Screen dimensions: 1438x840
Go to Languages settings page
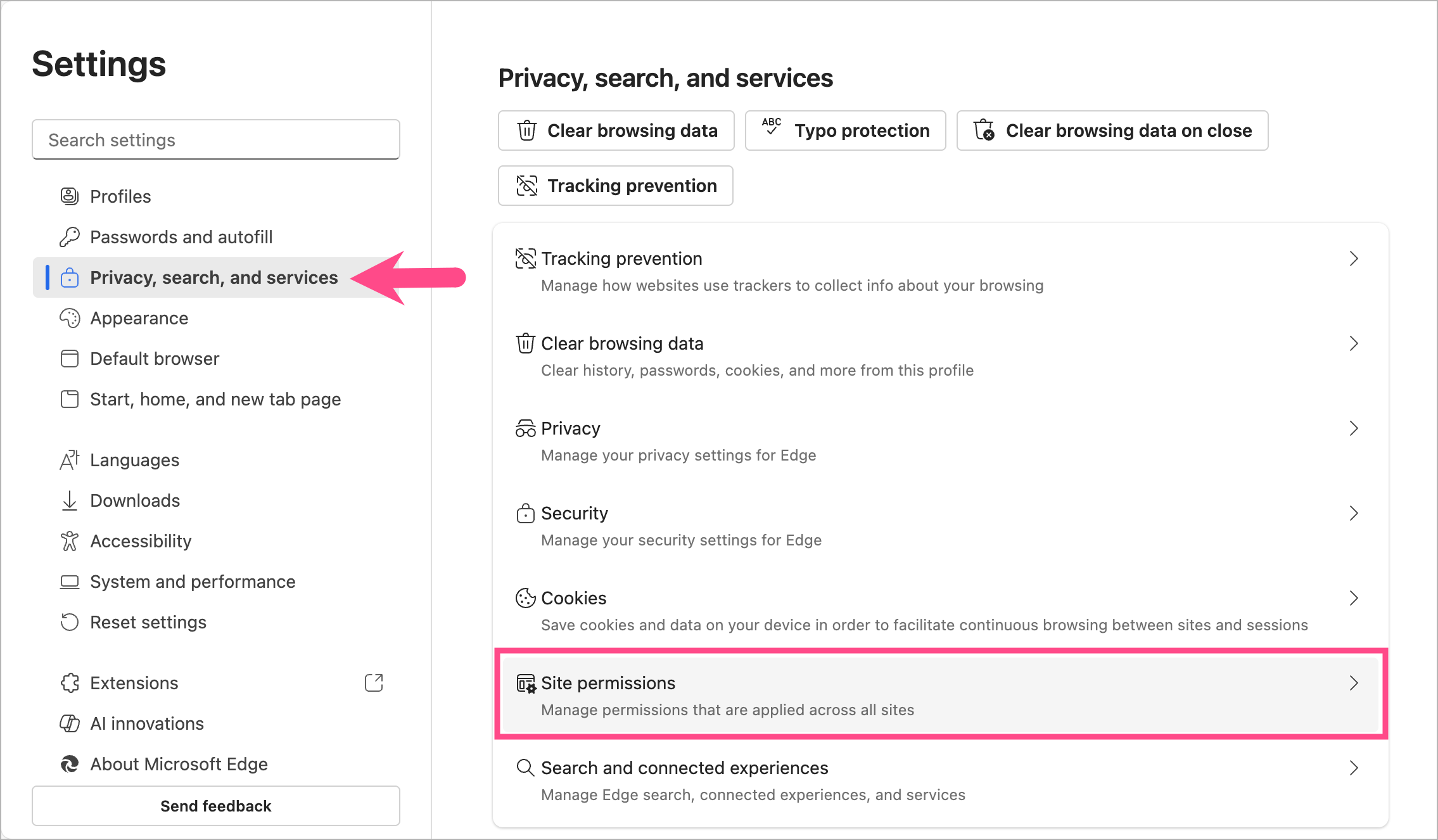pos(134,460)
